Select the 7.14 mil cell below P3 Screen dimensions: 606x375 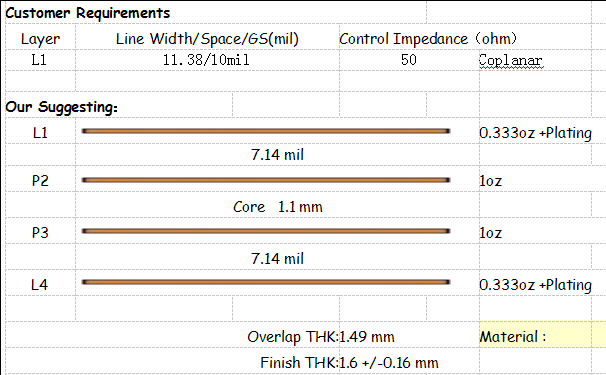click(x=277, y=258)
